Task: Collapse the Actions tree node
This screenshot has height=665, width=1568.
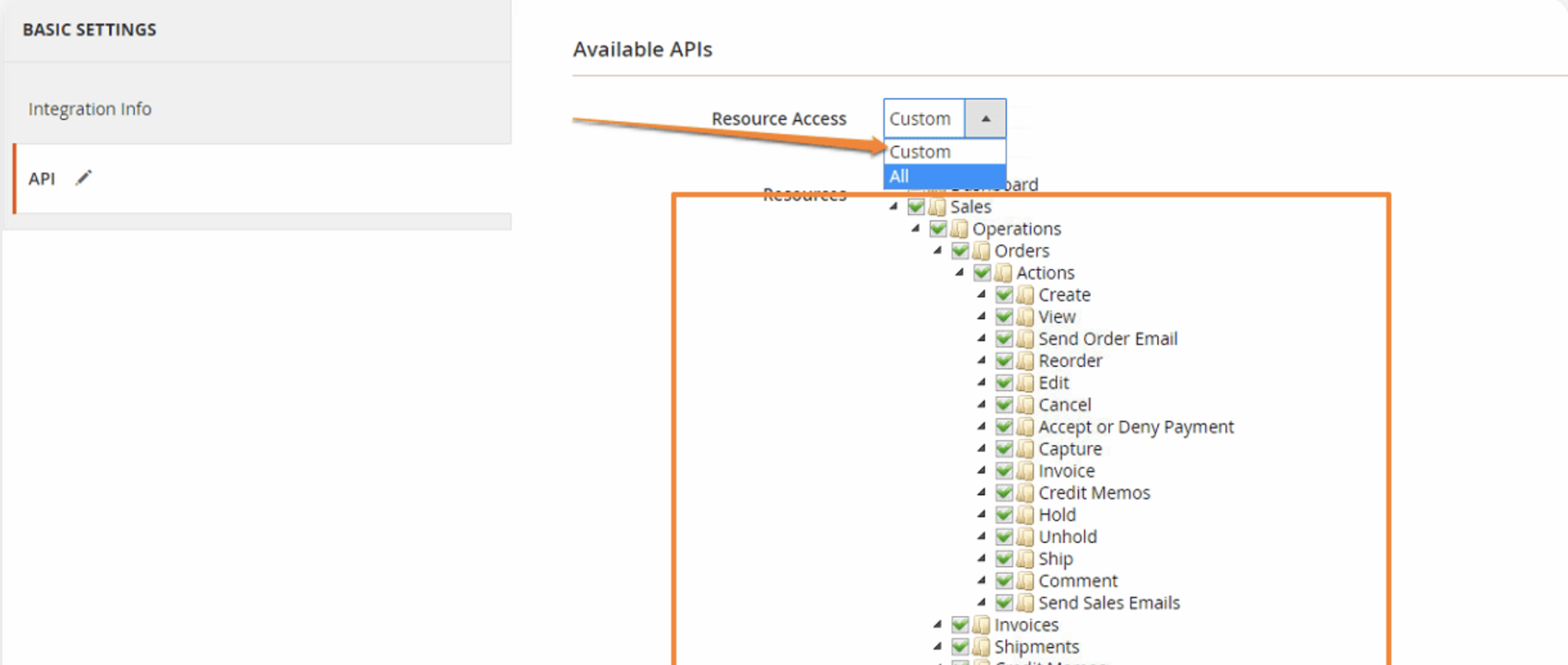Action: [x=960, y=272]
